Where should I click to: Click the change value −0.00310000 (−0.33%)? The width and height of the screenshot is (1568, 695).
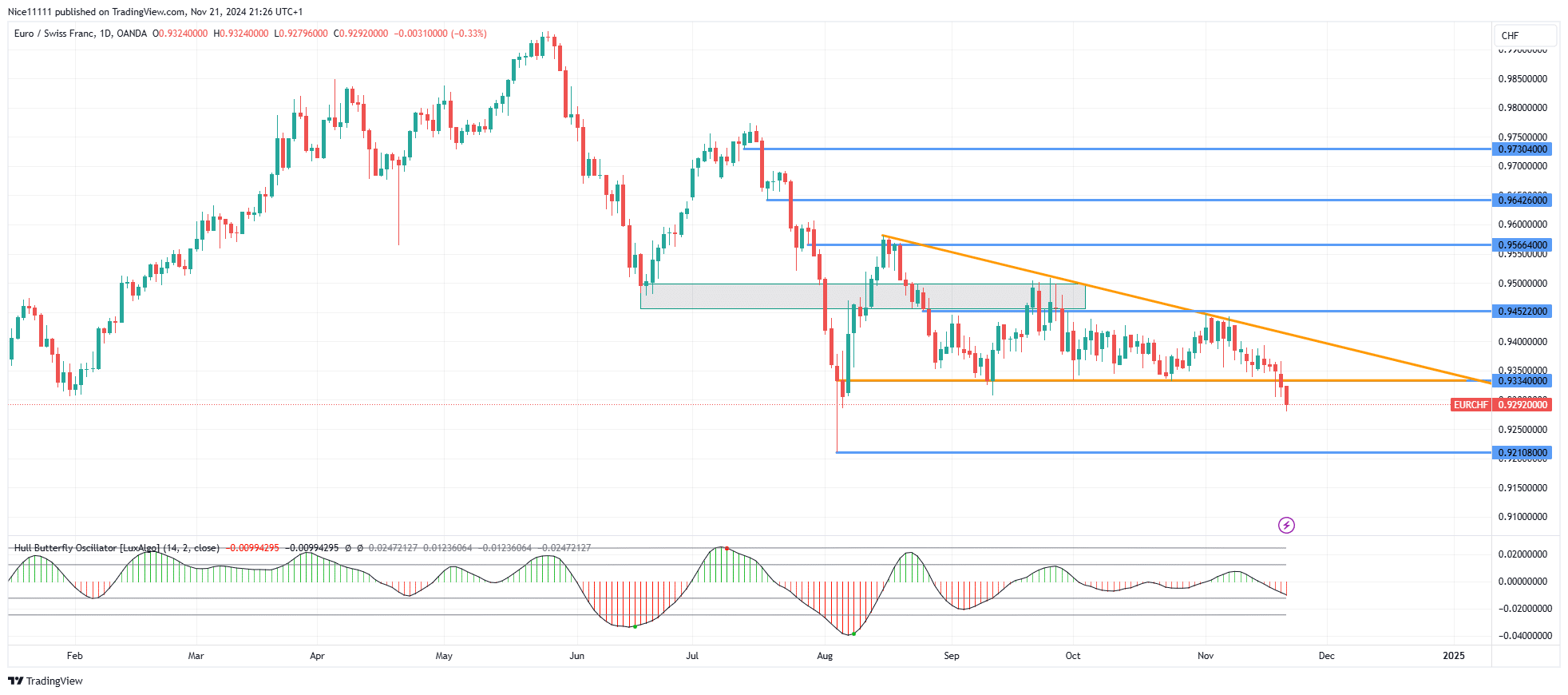tap(441, 34)
